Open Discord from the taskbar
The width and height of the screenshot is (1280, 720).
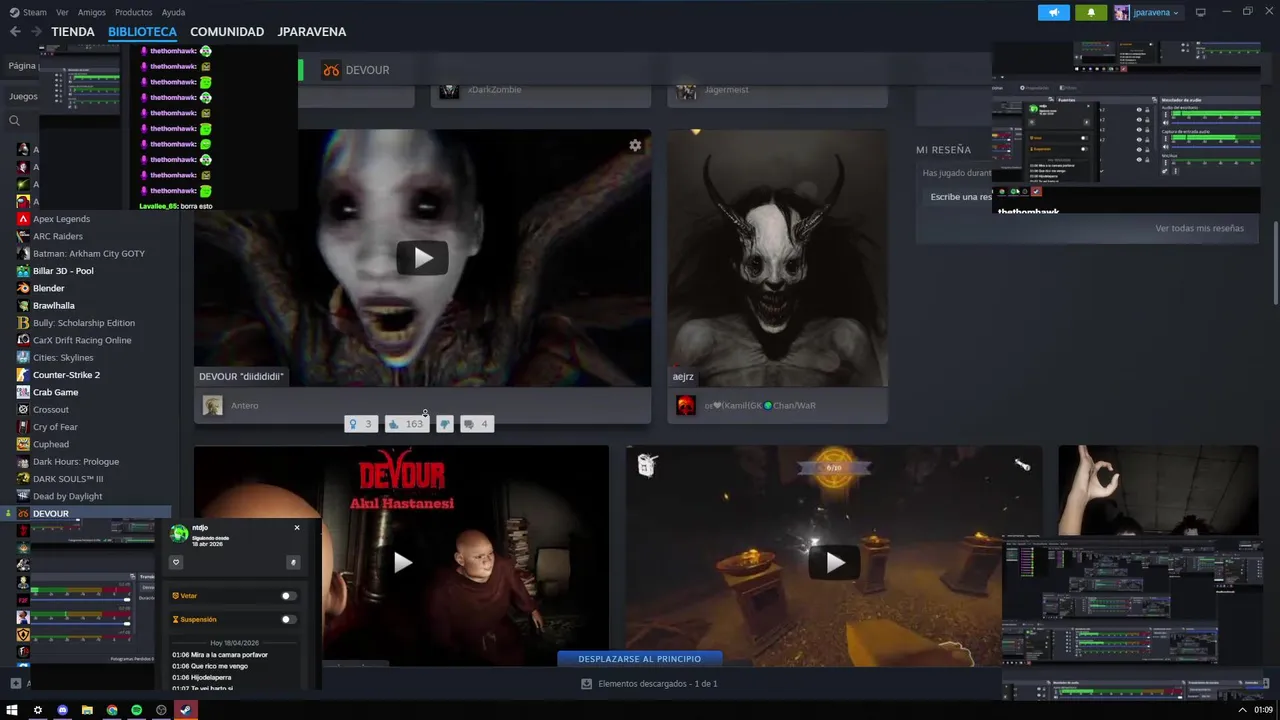click(62, 710)
